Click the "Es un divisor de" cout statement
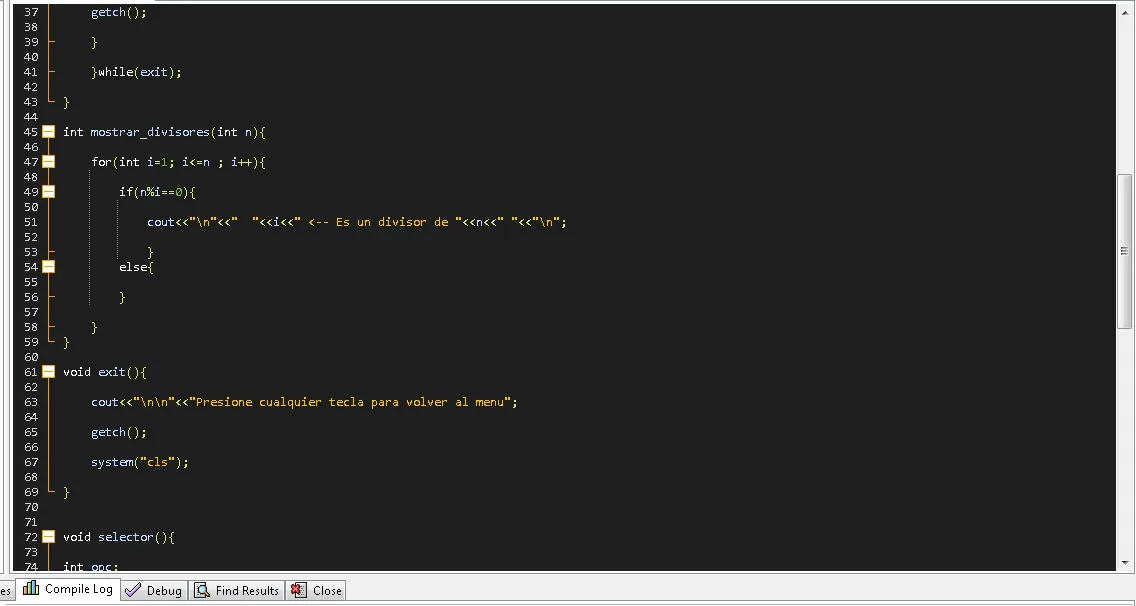 [x=356, y=222]
